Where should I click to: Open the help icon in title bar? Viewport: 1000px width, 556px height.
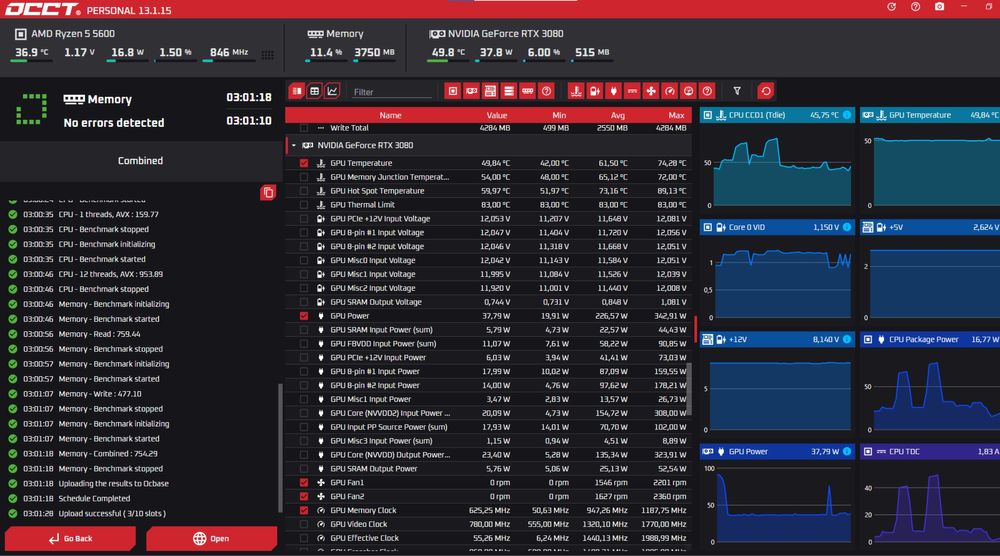[915, 7]
